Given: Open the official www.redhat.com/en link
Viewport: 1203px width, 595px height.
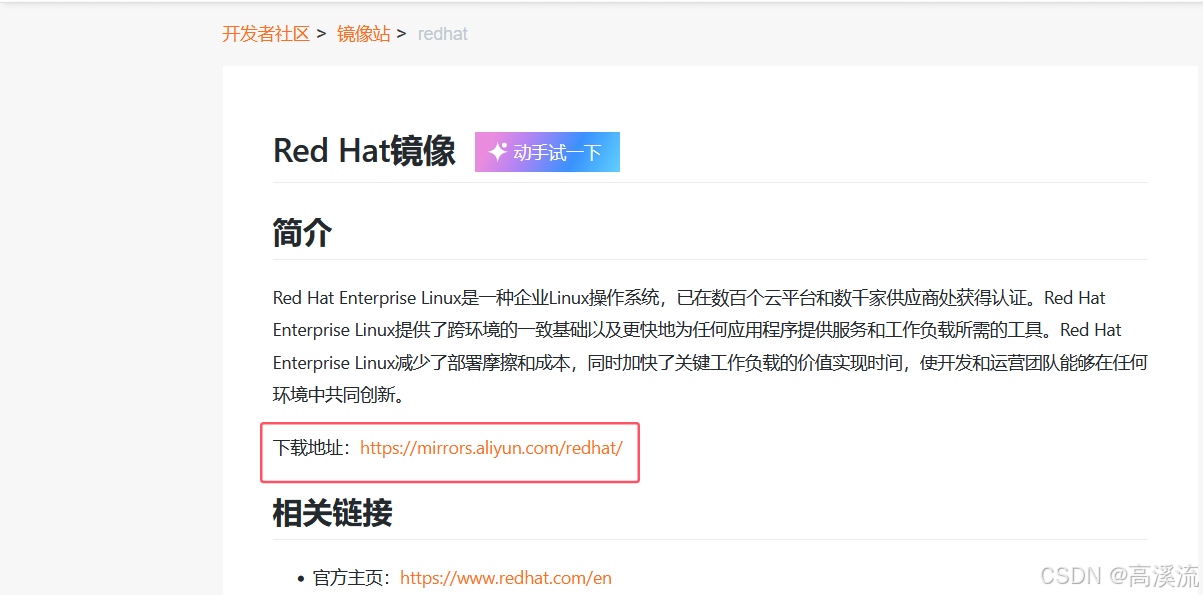Looking at the screenshot, I should 506,578.
